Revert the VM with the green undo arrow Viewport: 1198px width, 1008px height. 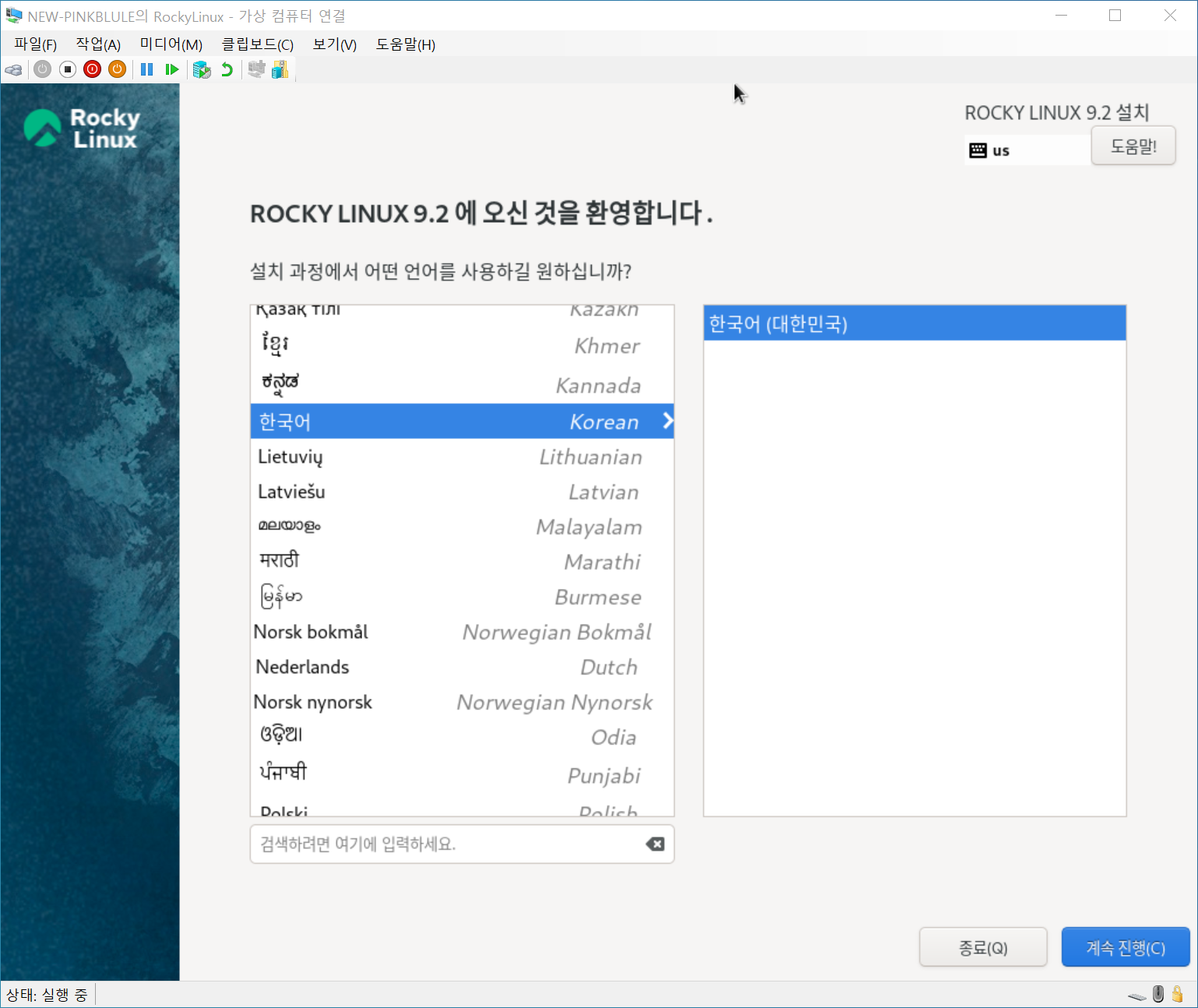pos(227,69)
